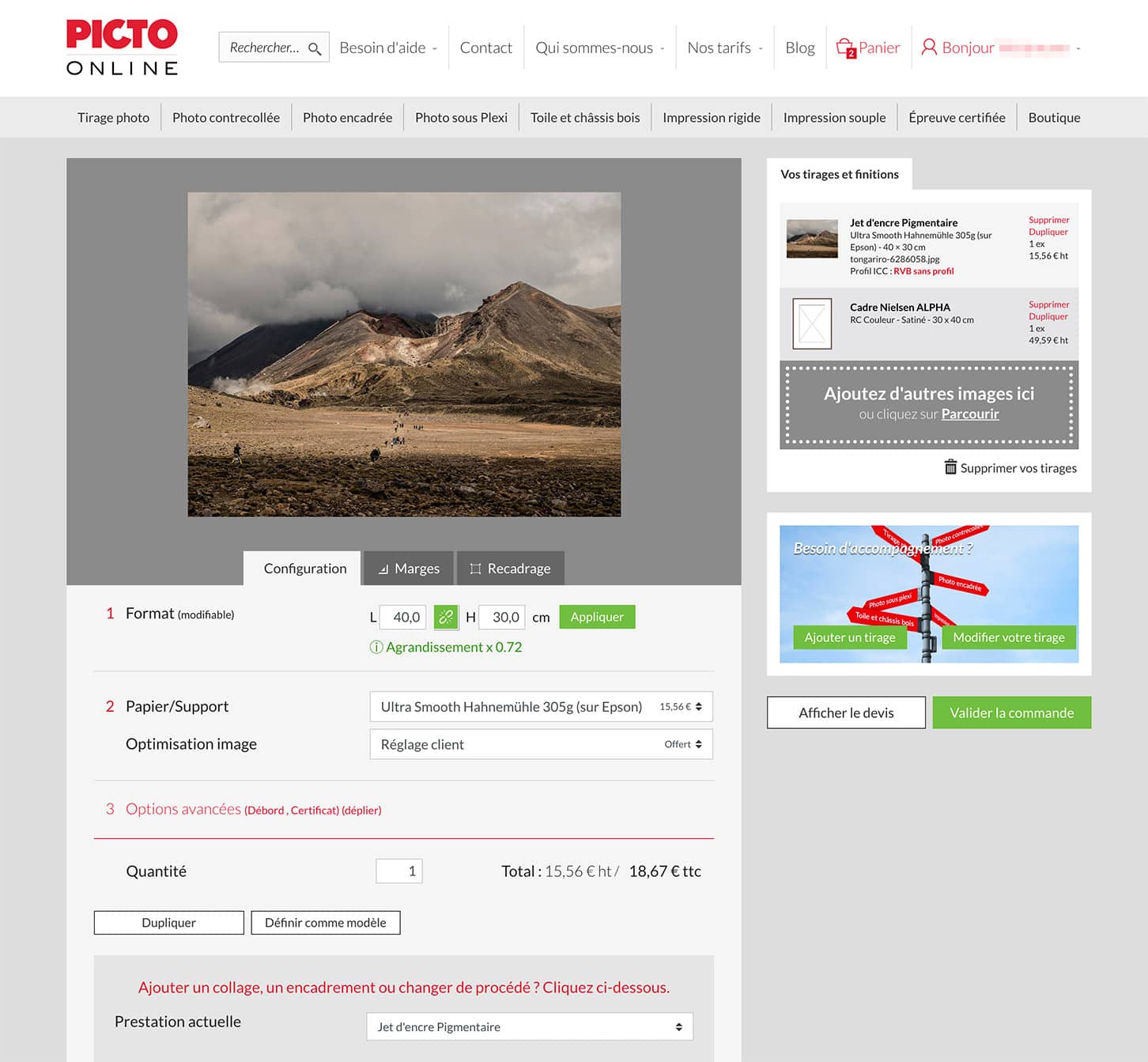Open the Prestation actuelle dropdown
1148x1062 pixels.
[529, 1026]
